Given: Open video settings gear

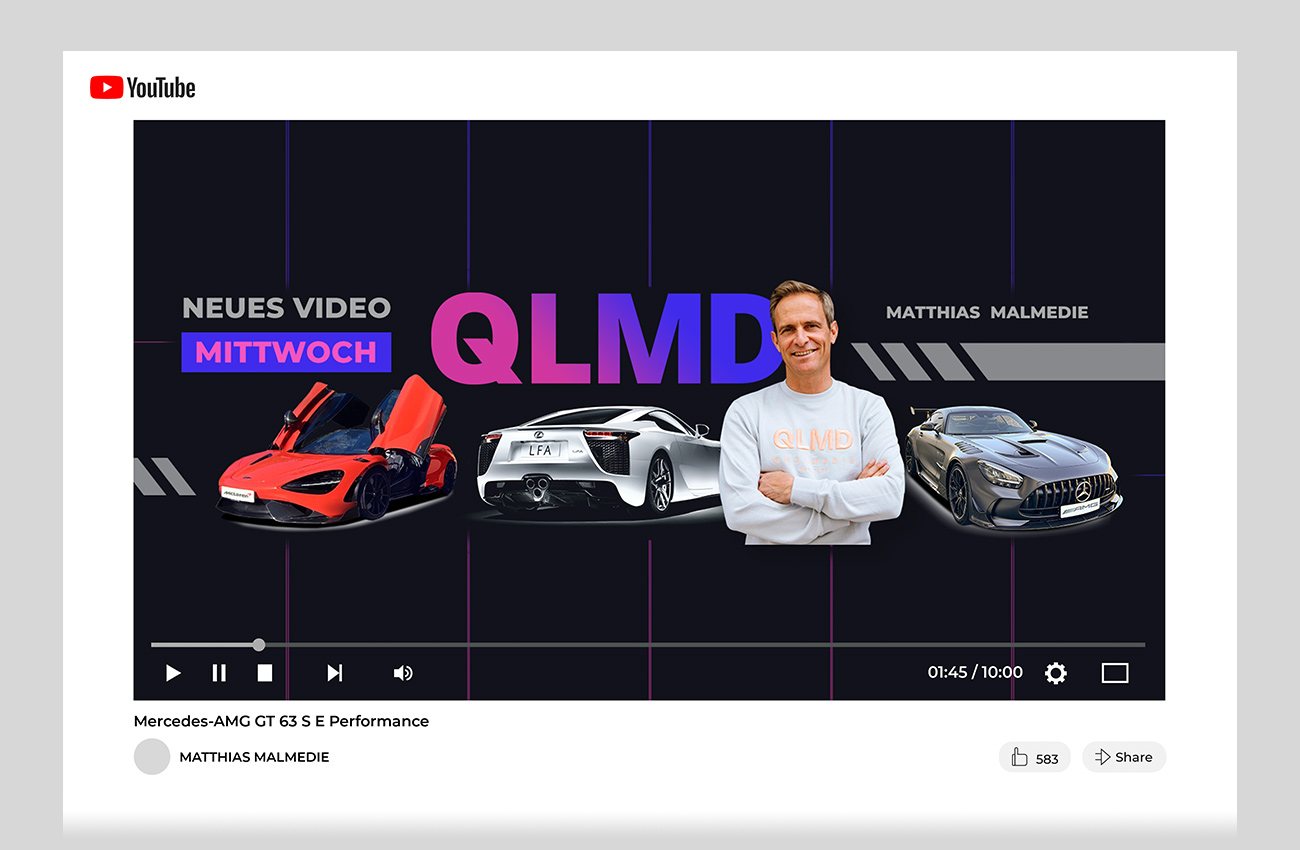Looking at the screenshot, I should pyautogui.click(x=1055, y=673).
